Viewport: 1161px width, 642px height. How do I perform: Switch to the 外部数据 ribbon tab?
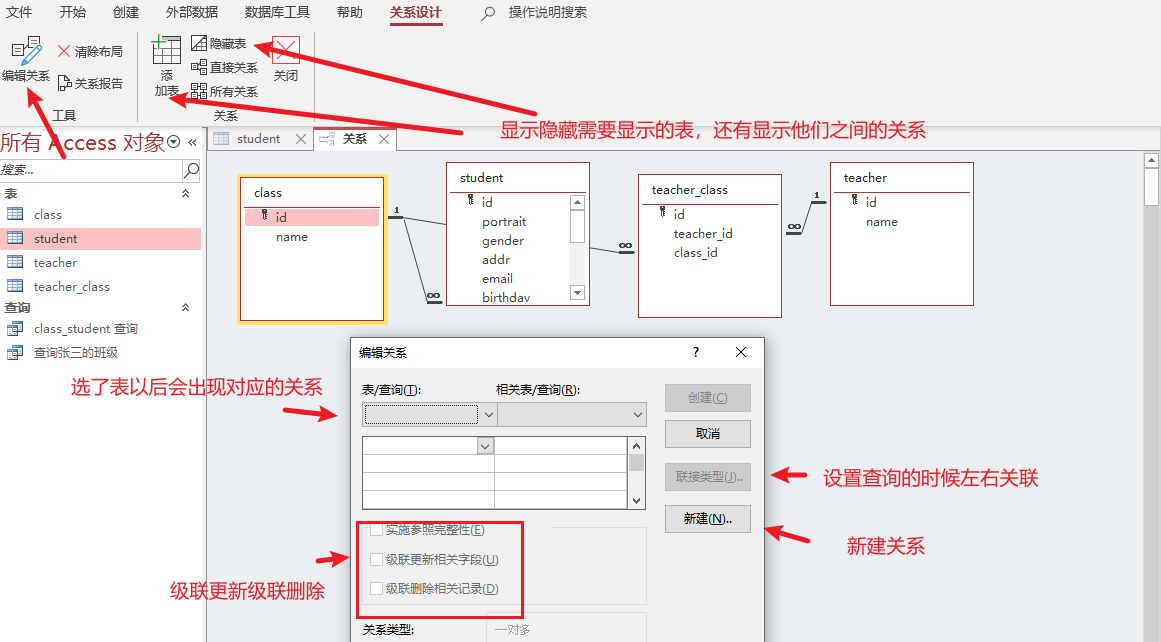192,13
